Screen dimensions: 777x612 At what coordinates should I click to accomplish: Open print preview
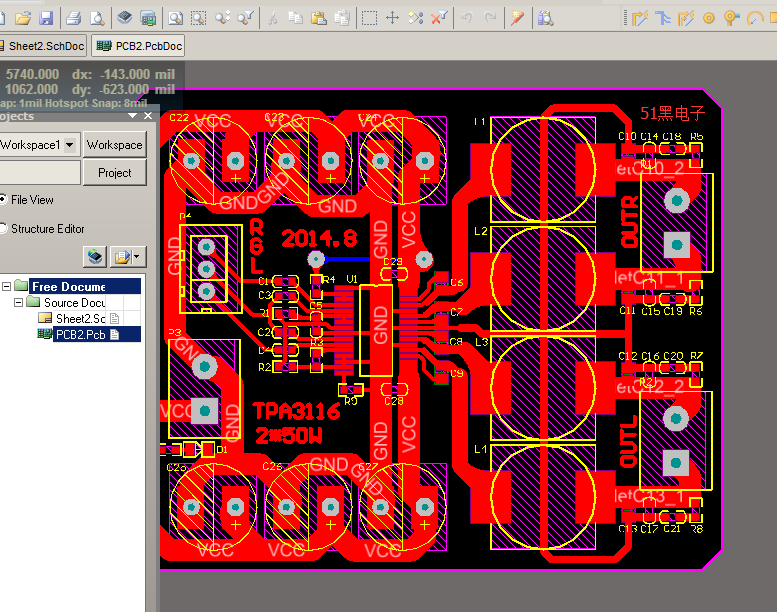[97, 19]
